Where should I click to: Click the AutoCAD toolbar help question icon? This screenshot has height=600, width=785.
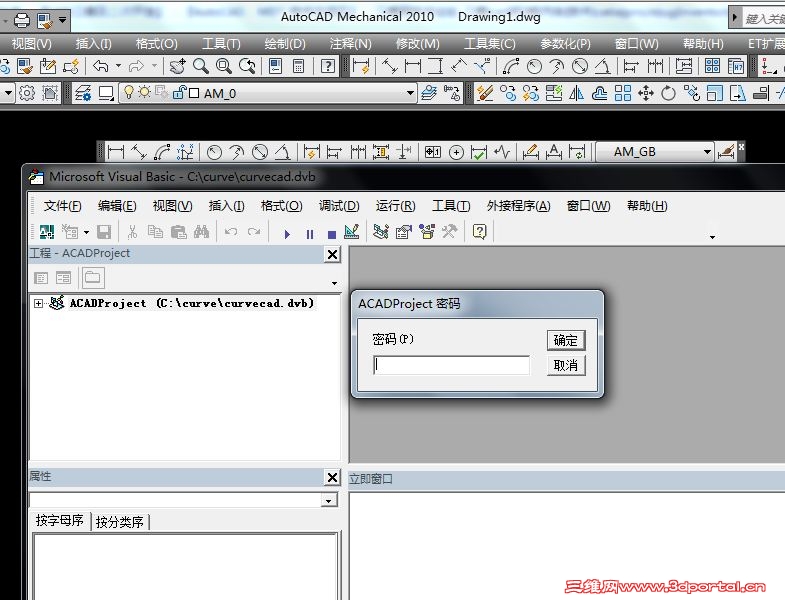click(x=328, y=66)
